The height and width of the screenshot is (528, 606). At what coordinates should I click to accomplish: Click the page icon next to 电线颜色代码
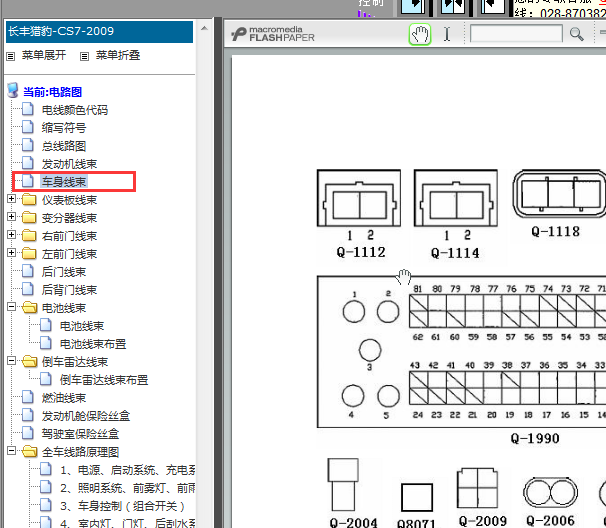(x=28, y=109)
